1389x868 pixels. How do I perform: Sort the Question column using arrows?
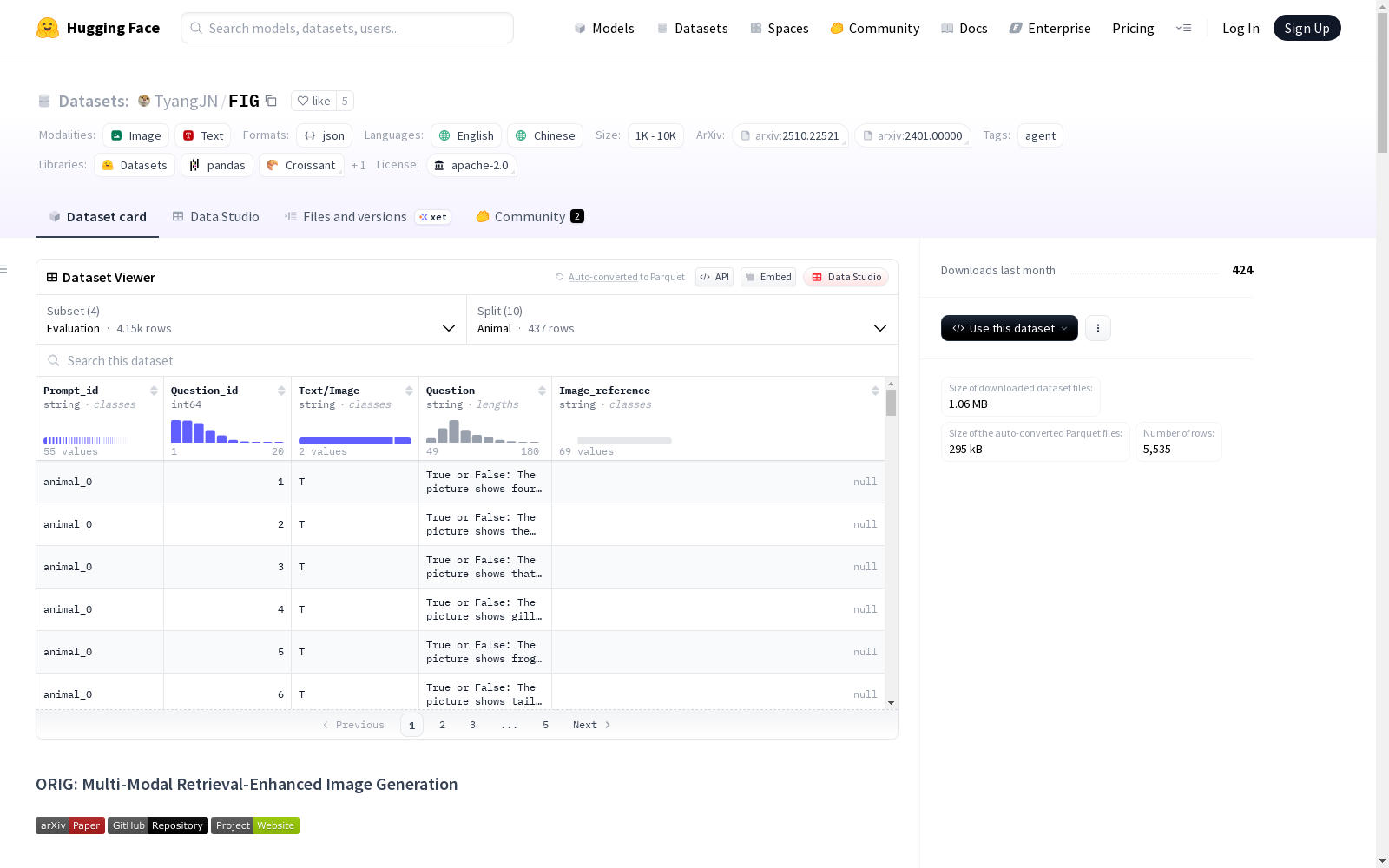click(542, 391)
